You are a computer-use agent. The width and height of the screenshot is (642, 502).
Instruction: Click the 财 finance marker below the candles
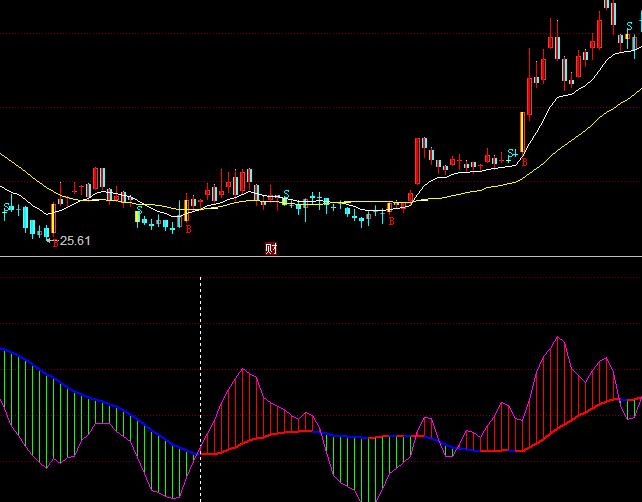tap(271, 248)
